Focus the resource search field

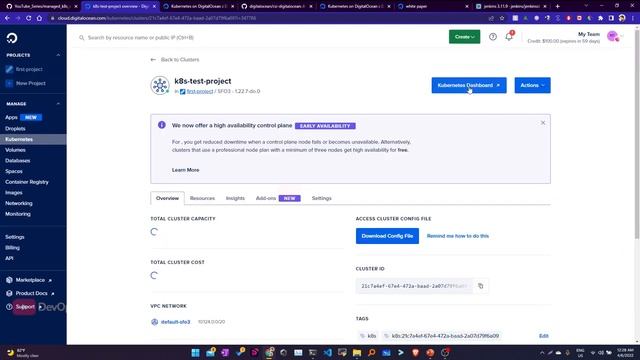(x=261, y=38)
